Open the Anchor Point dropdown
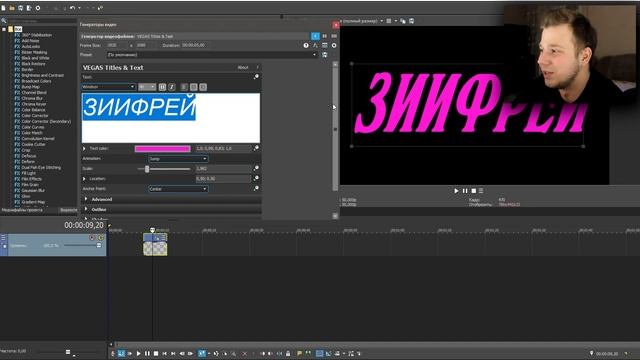The height and width of the screenshot is (360, 640). [x=178, y=189]
